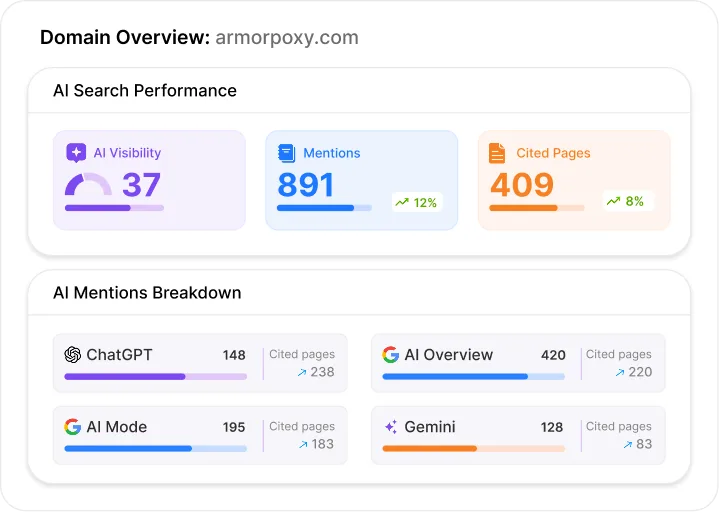Click the Google logo beside AI Overview
This screenshot has width=719, height=512.
coord(391,354)
